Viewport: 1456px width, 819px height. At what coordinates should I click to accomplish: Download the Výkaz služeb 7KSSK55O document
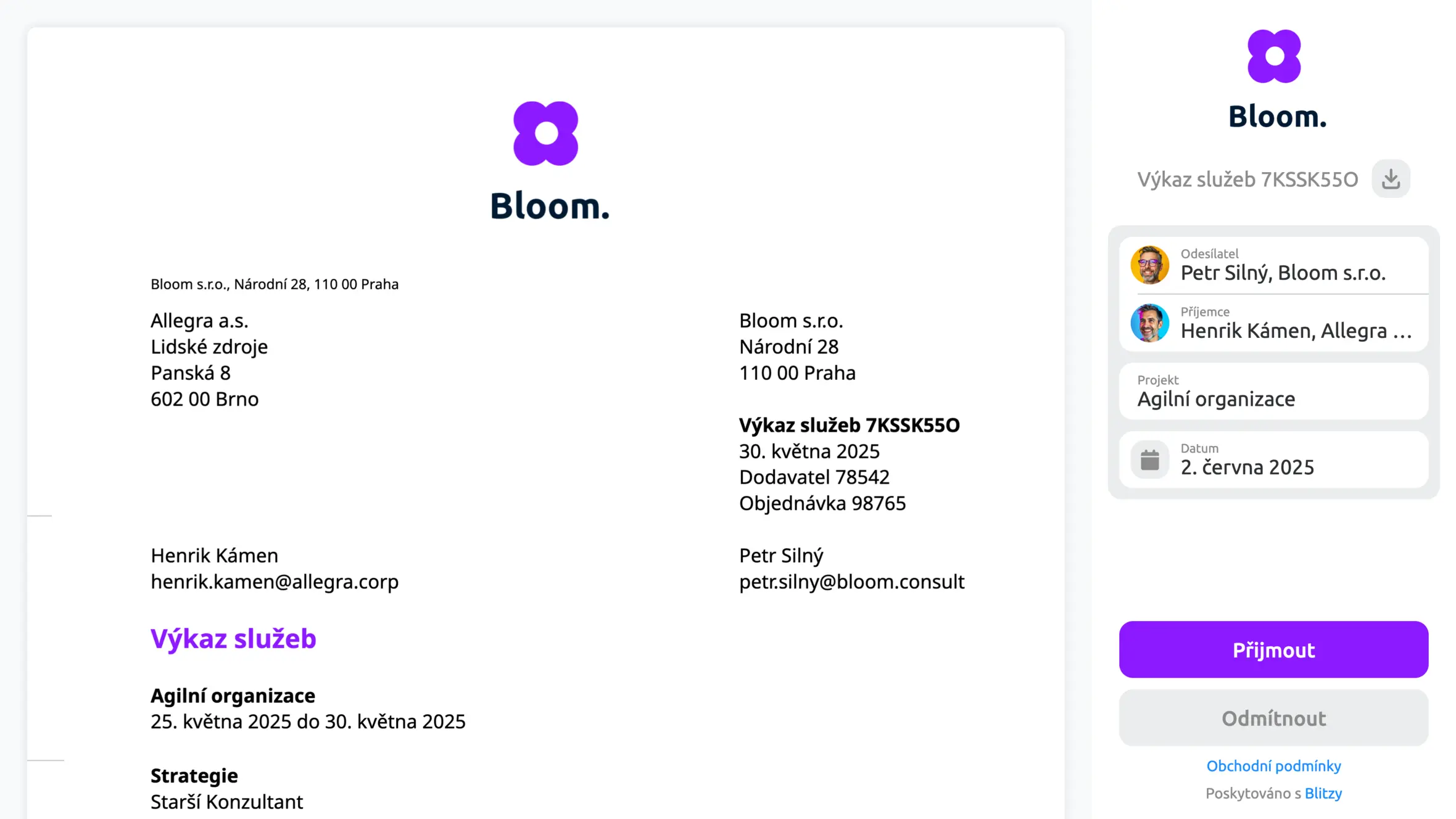coord(1391,179)
